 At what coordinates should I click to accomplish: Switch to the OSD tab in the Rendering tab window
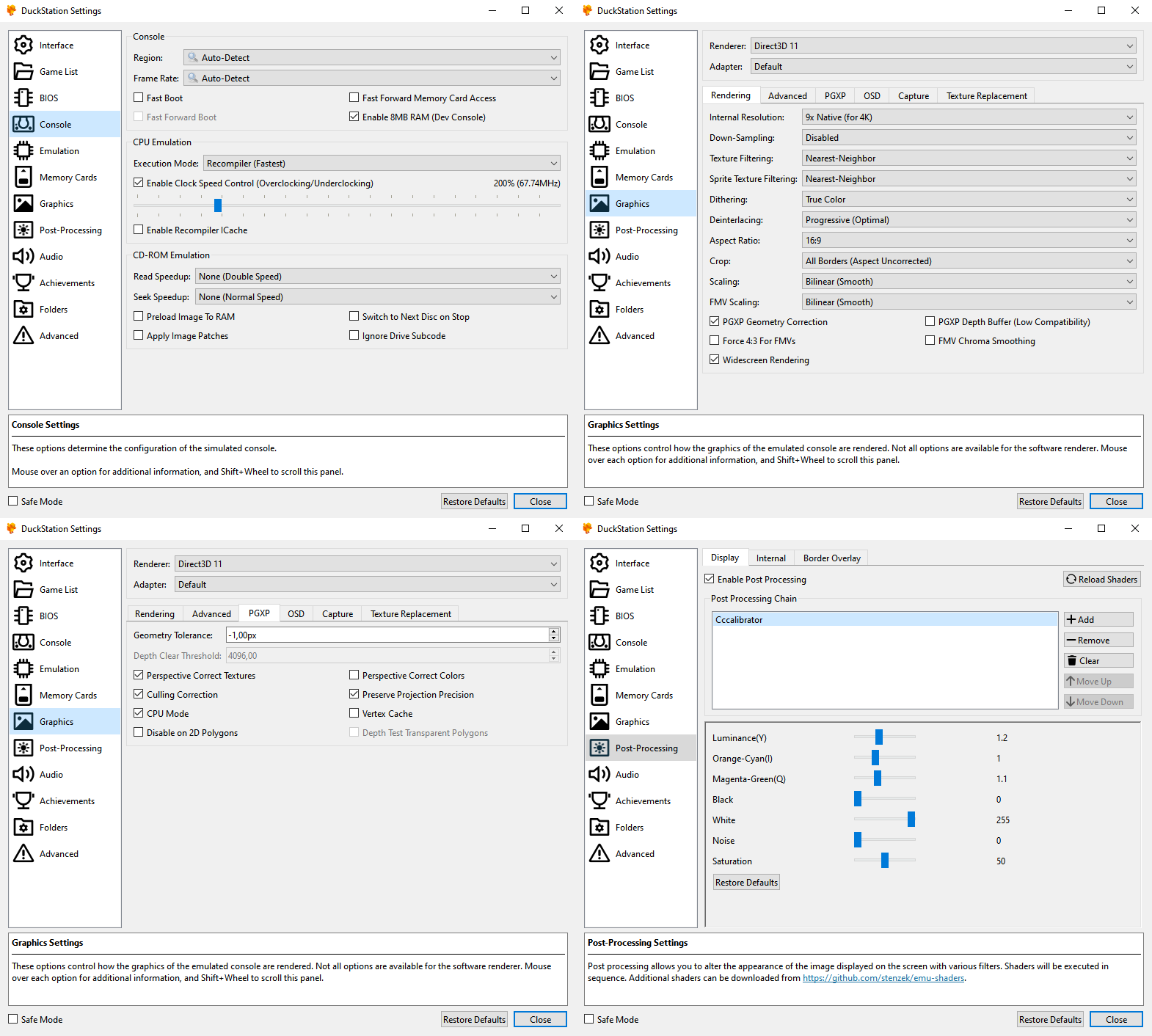pyautogui.click(x=872, y=95)
